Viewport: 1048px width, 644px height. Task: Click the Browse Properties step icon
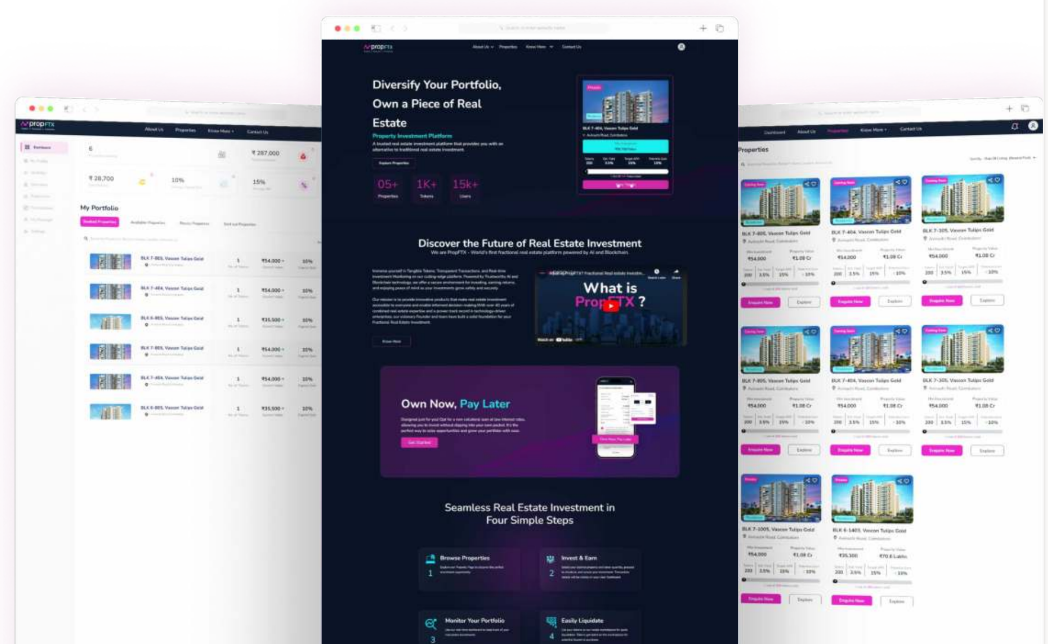point(430,558)
